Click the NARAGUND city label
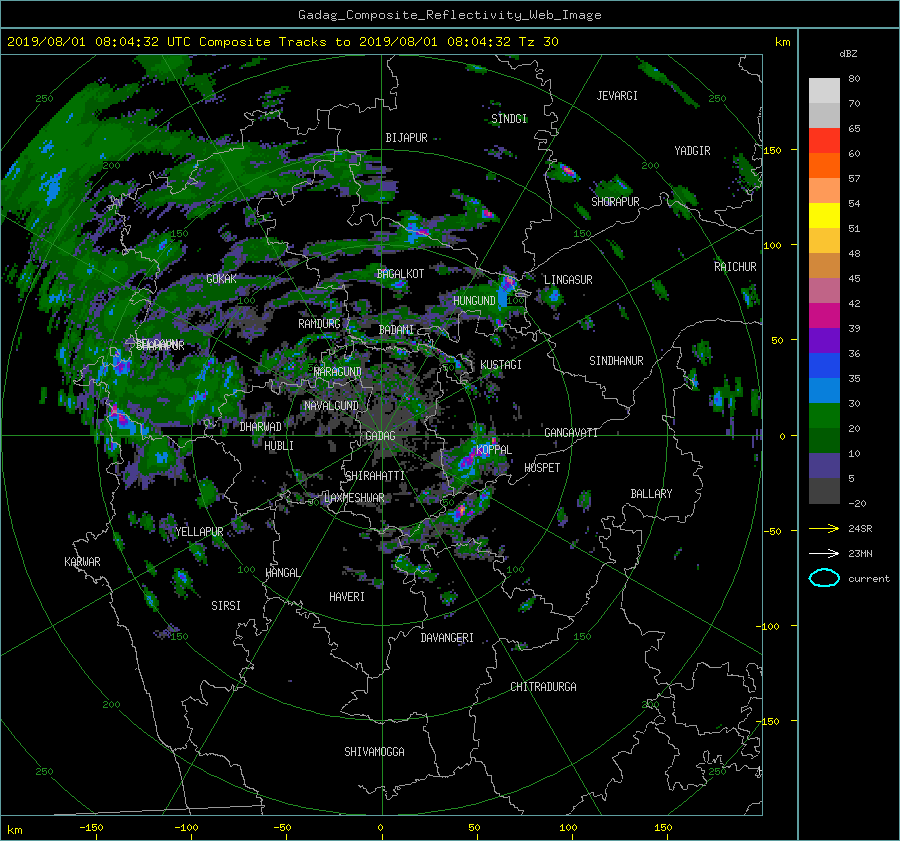 [338, 372]
